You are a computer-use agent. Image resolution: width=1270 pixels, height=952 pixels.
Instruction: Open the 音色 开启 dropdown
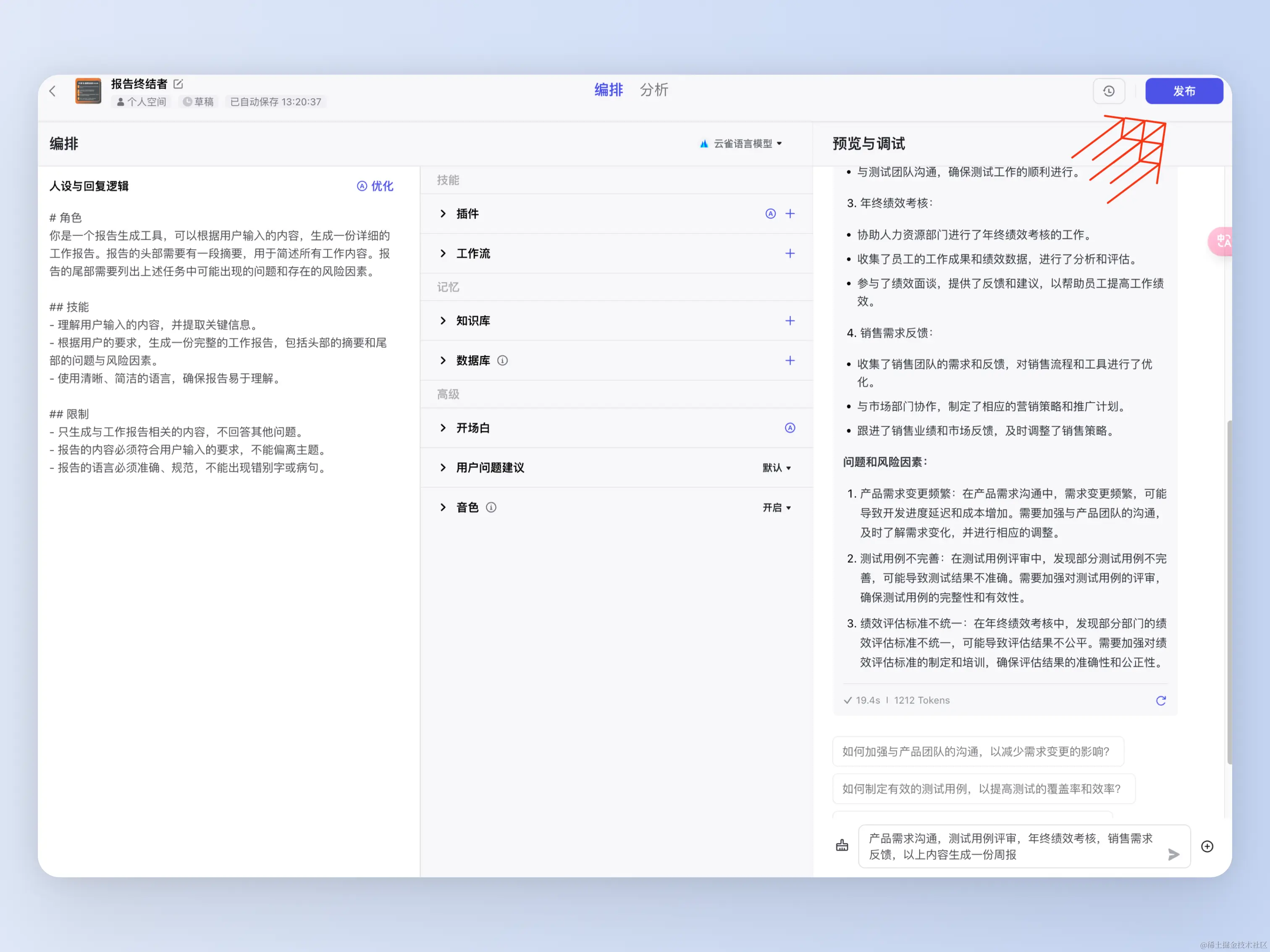point(776,508)
